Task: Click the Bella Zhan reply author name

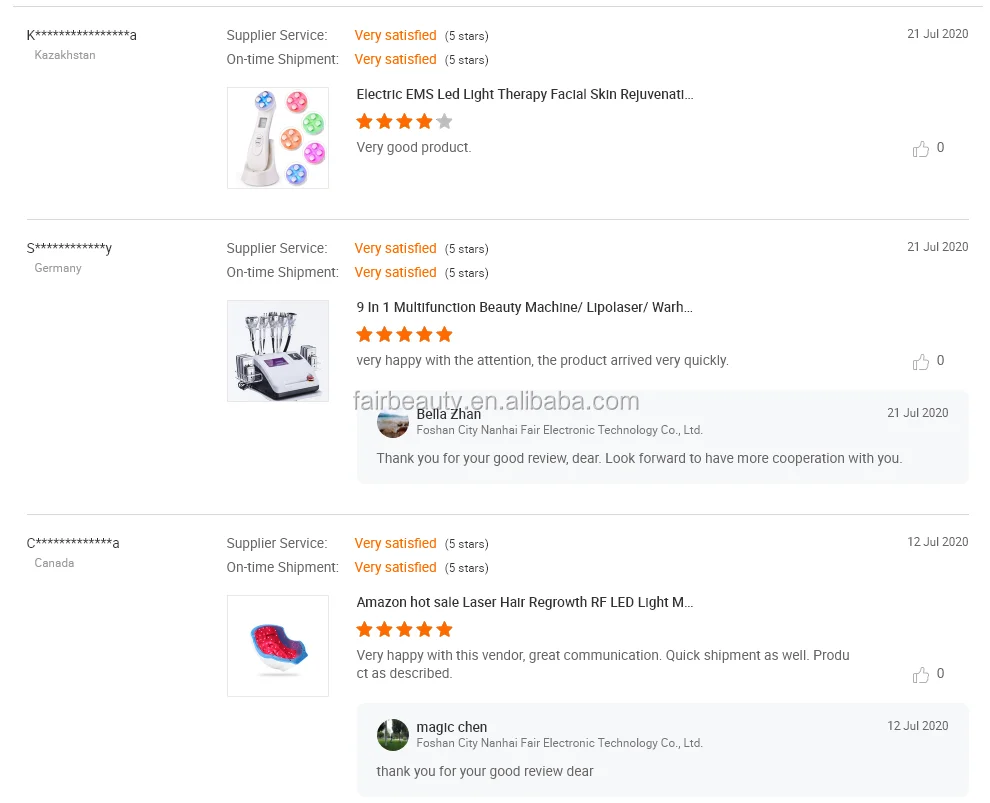Action: (x=449, y=414)
